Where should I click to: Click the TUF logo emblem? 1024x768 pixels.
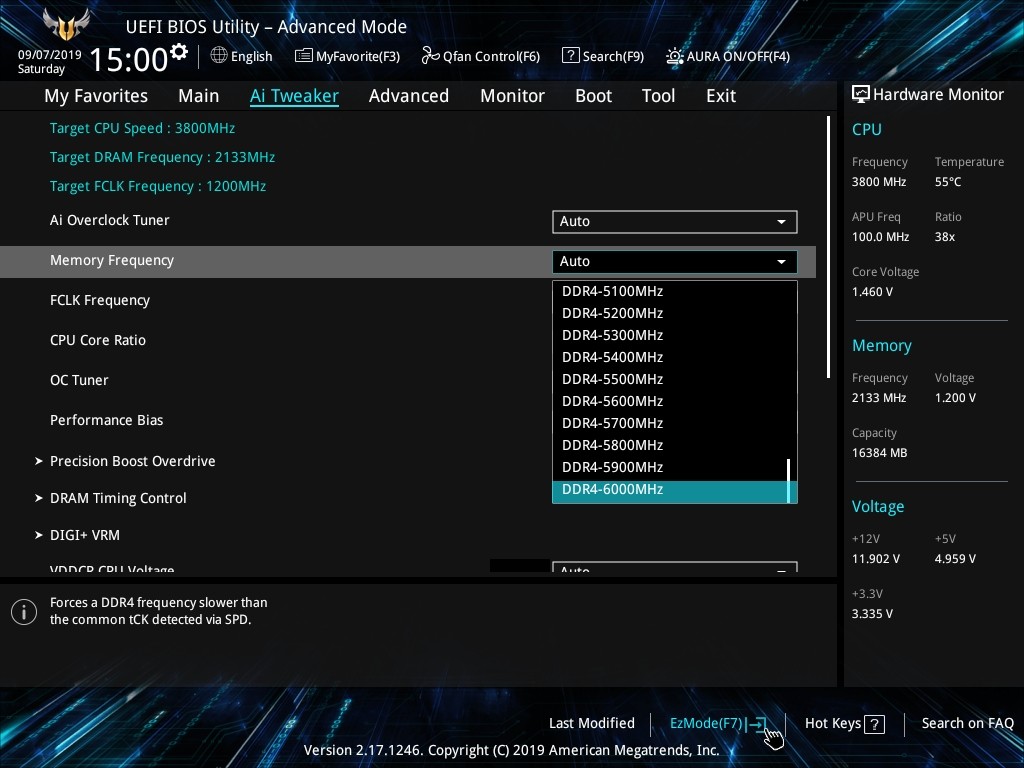tap(66, 25)
